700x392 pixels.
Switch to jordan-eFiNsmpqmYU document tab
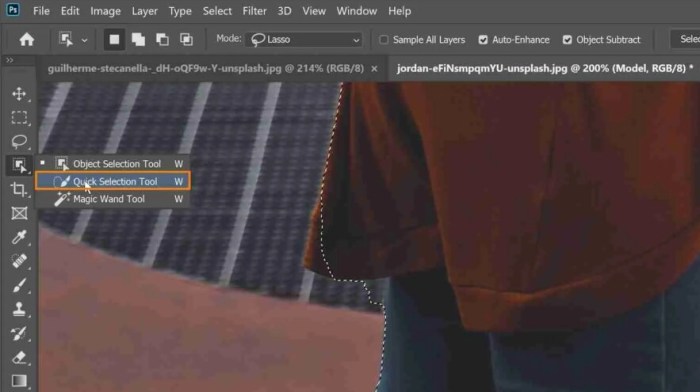coord(545,68)
